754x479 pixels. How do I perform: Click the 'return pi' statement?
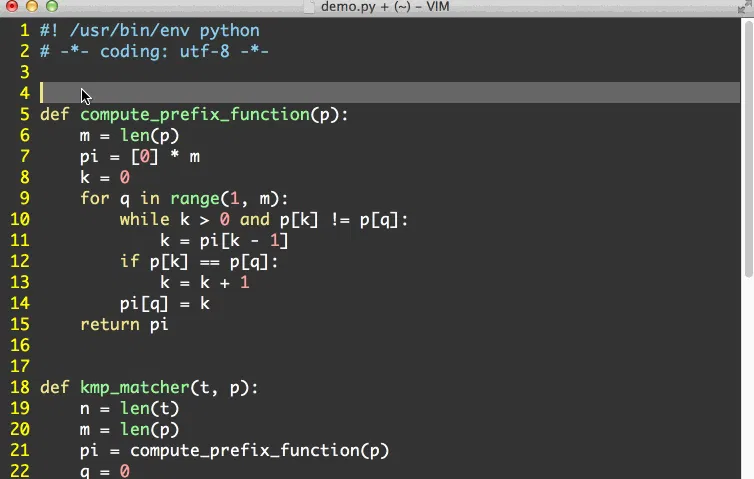[x=124, y=324]
